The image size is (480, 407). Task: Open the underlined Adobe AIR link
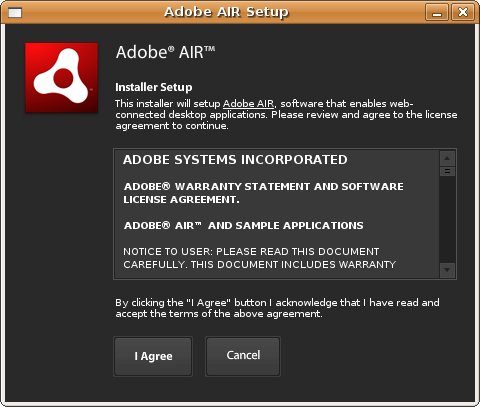click(249, 104)
